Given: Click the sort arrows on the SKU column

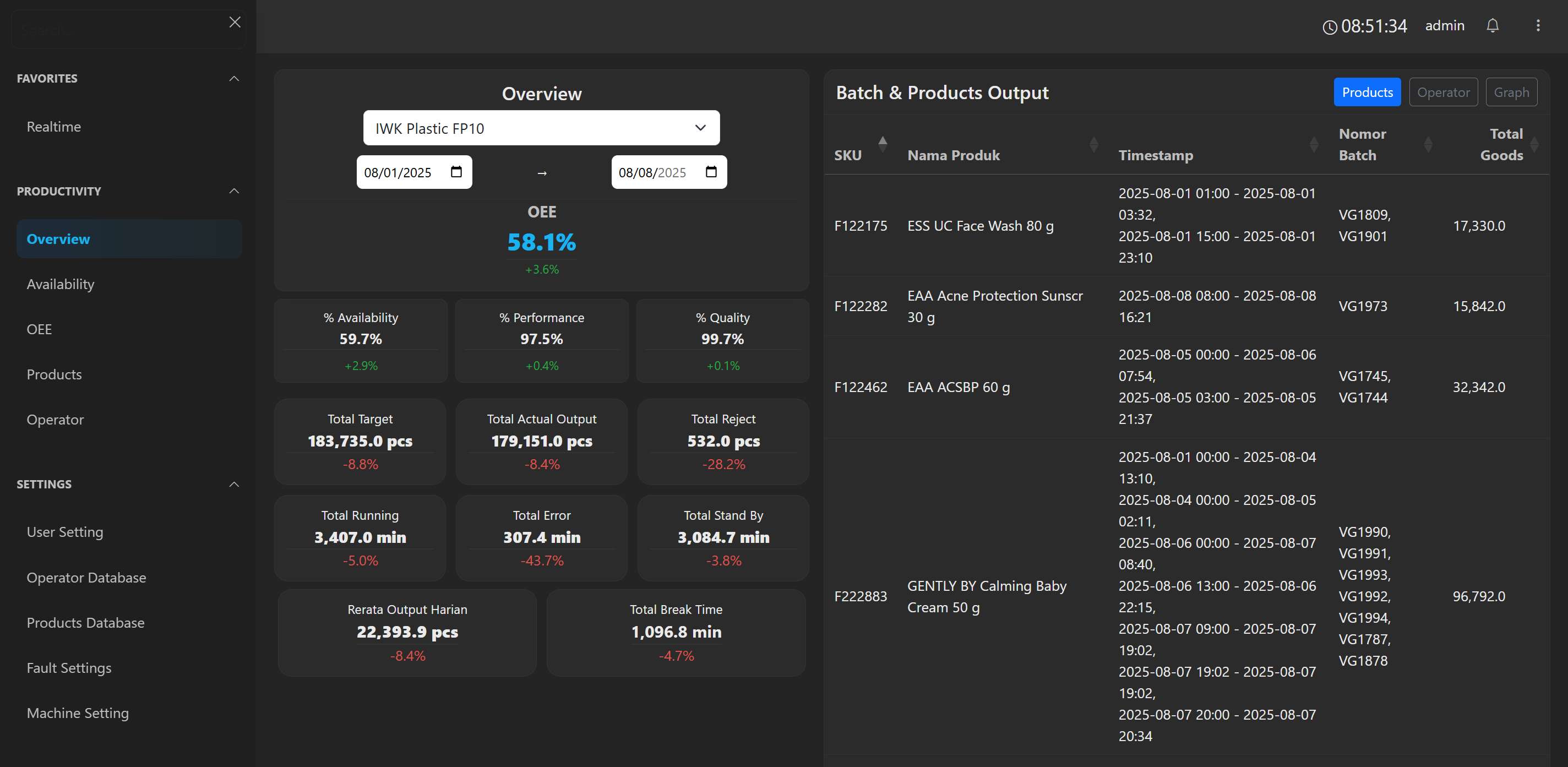Looking at the screenshot, I should coord(883,144).
